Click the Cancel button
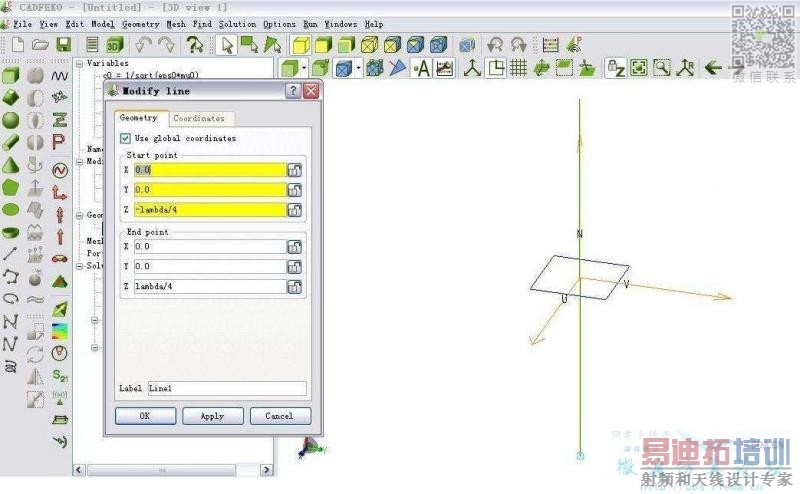The image size is (800, 494). 280,416
